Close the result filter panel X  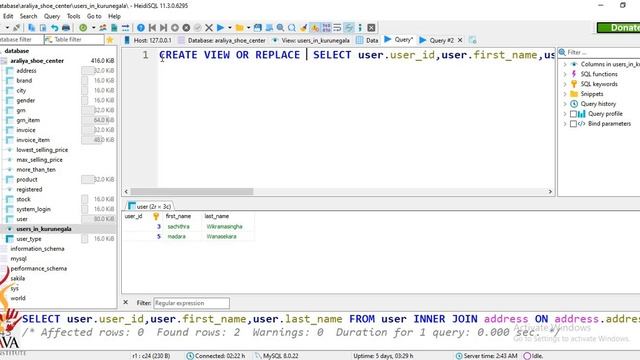tap(126, 302)
